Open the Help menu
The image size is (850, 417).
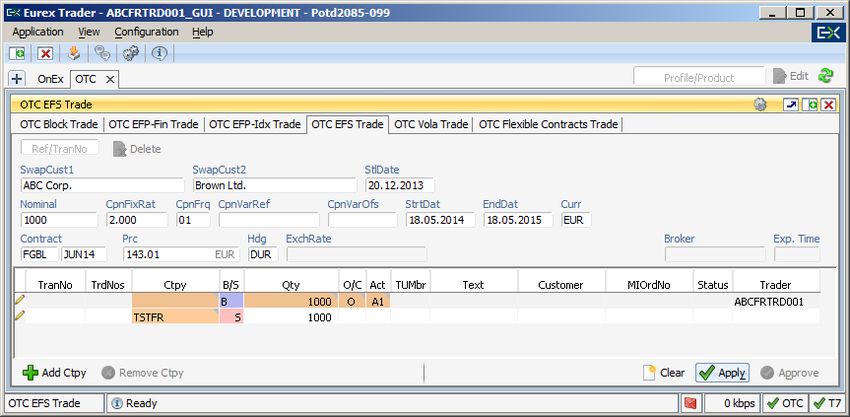202,32
